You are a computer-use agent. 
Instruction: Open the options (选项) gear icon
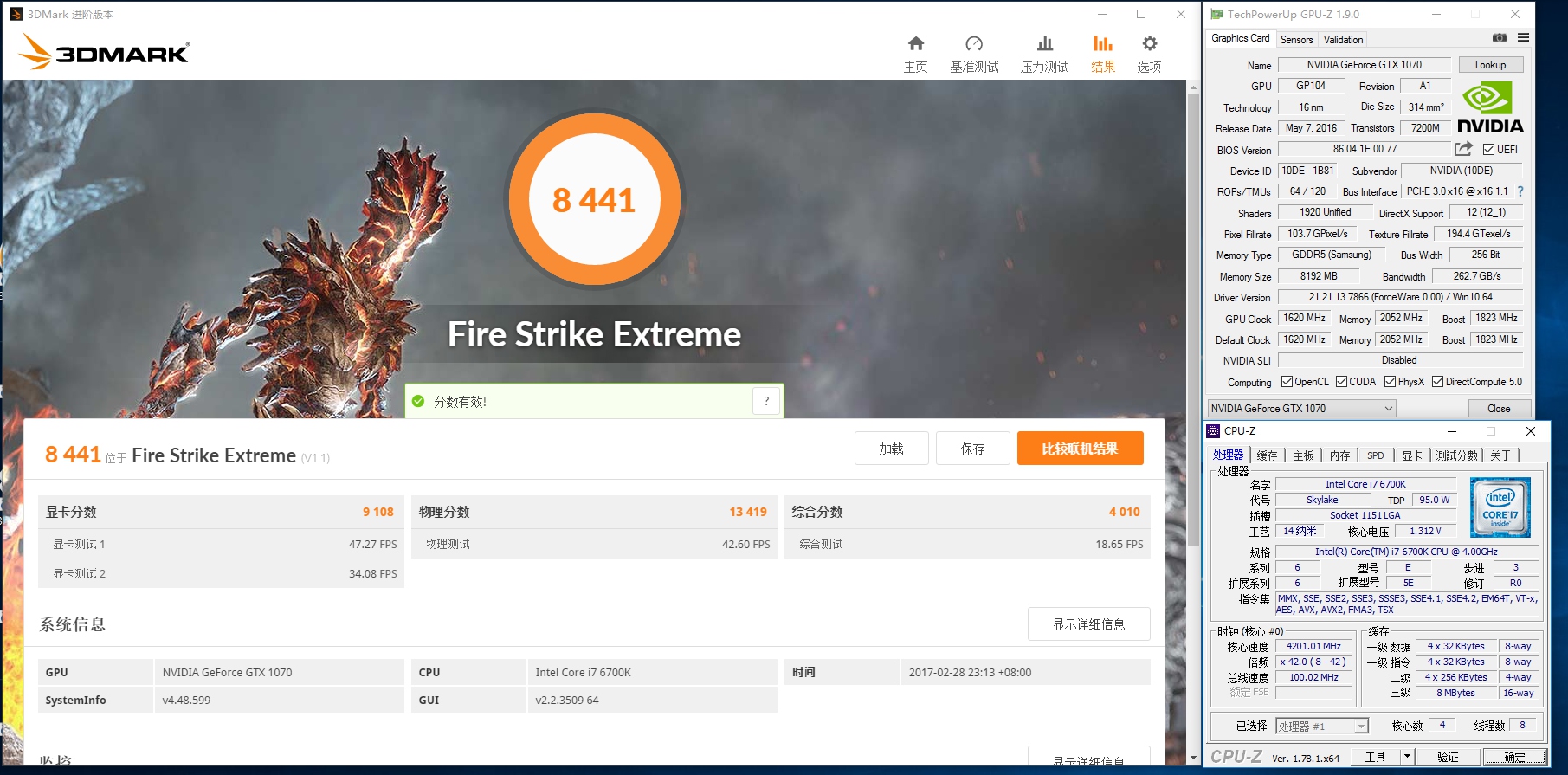1149,43
